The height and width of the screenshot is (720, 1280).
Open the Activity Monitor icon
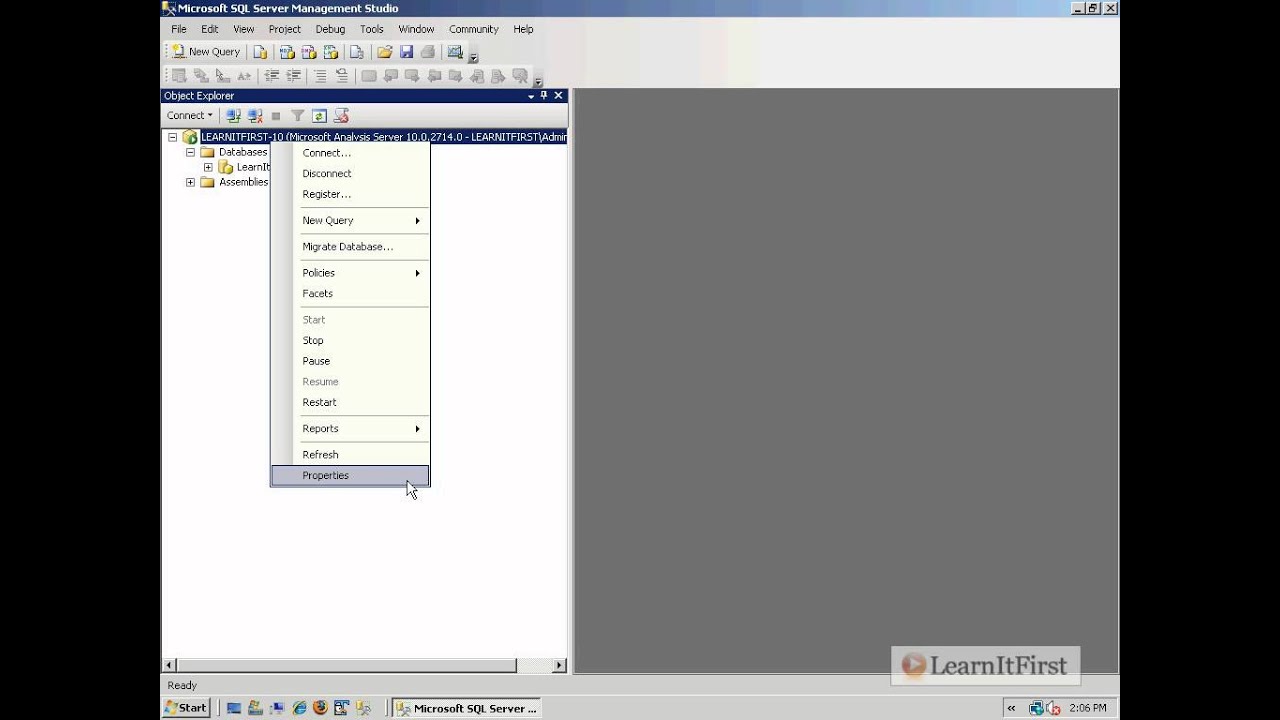tap(455, 52)
